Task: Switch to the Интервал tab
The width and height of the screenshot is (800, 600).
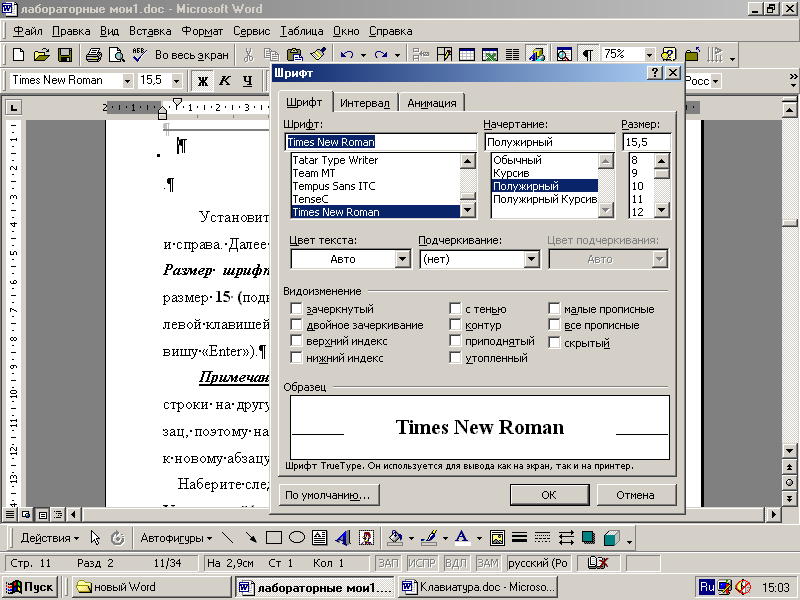Action: click(364, 103)
